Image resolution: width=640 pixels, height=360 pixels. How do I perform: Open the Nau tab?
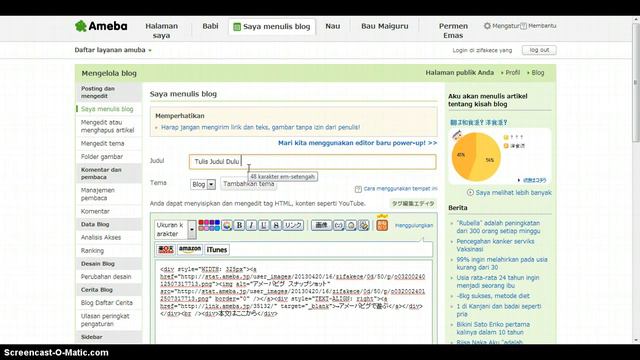coord(333,26)
